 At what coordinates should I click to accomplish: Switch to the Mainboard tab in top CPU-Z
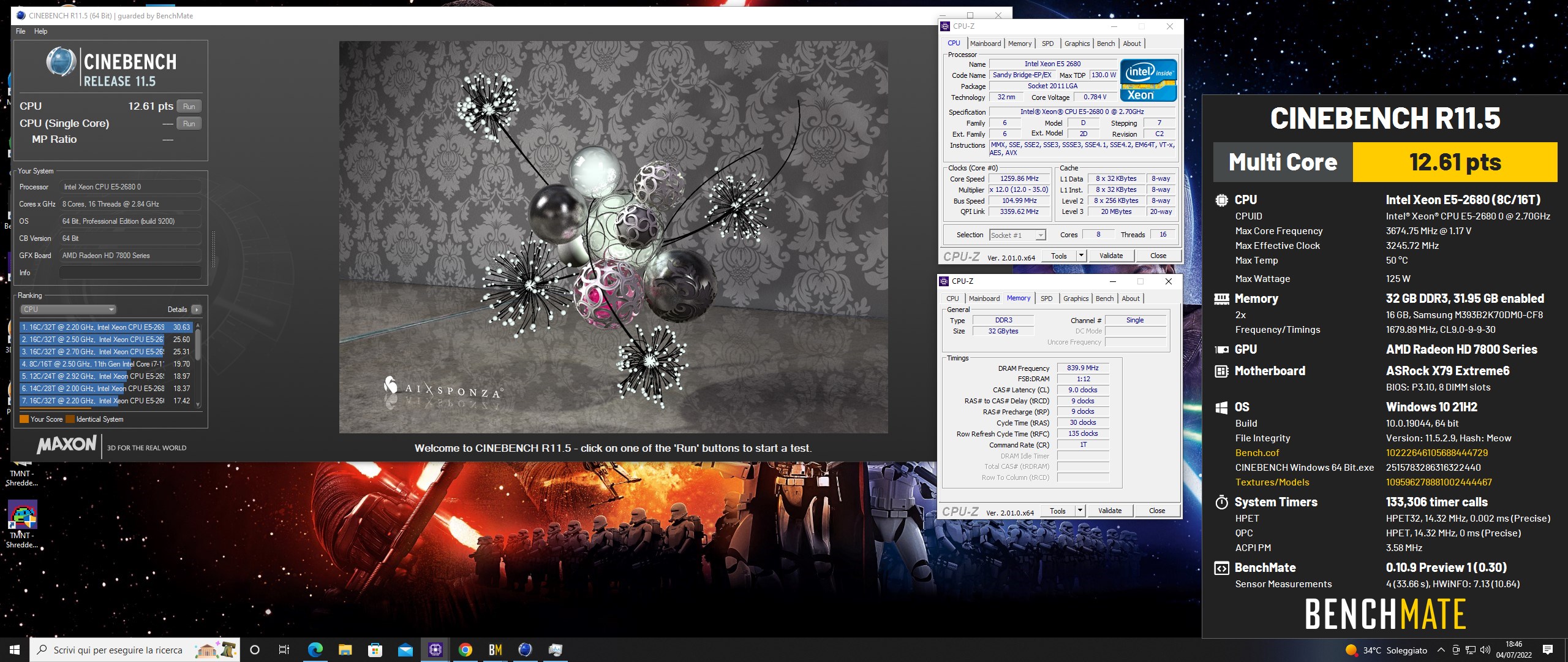pos(986,44)
